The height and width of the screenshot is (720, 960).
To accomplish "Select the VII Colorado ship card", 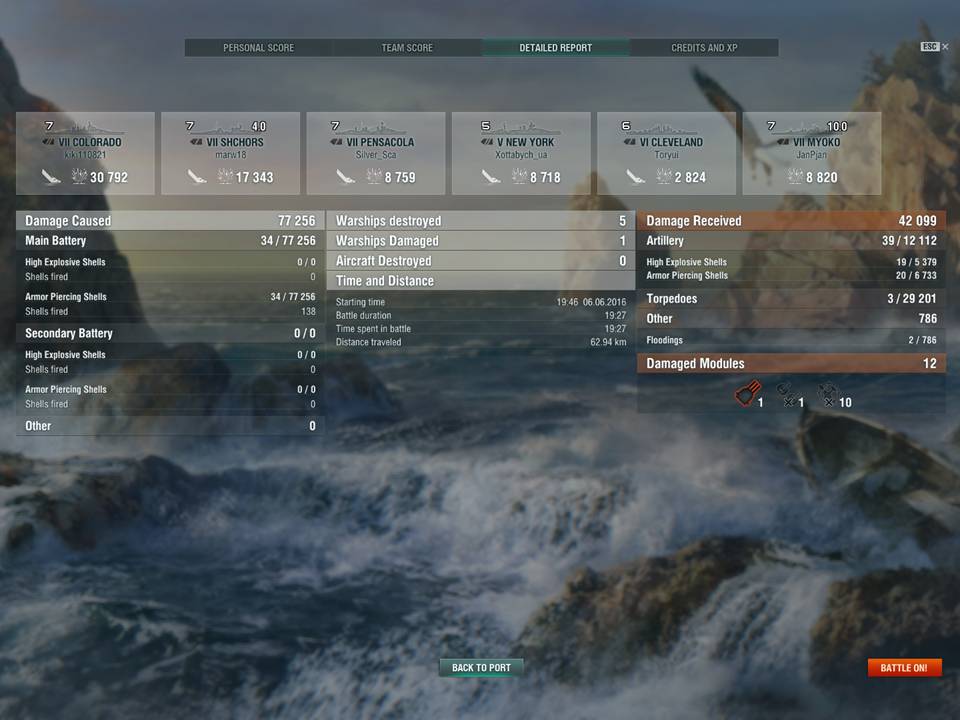I will click(85, 153).
